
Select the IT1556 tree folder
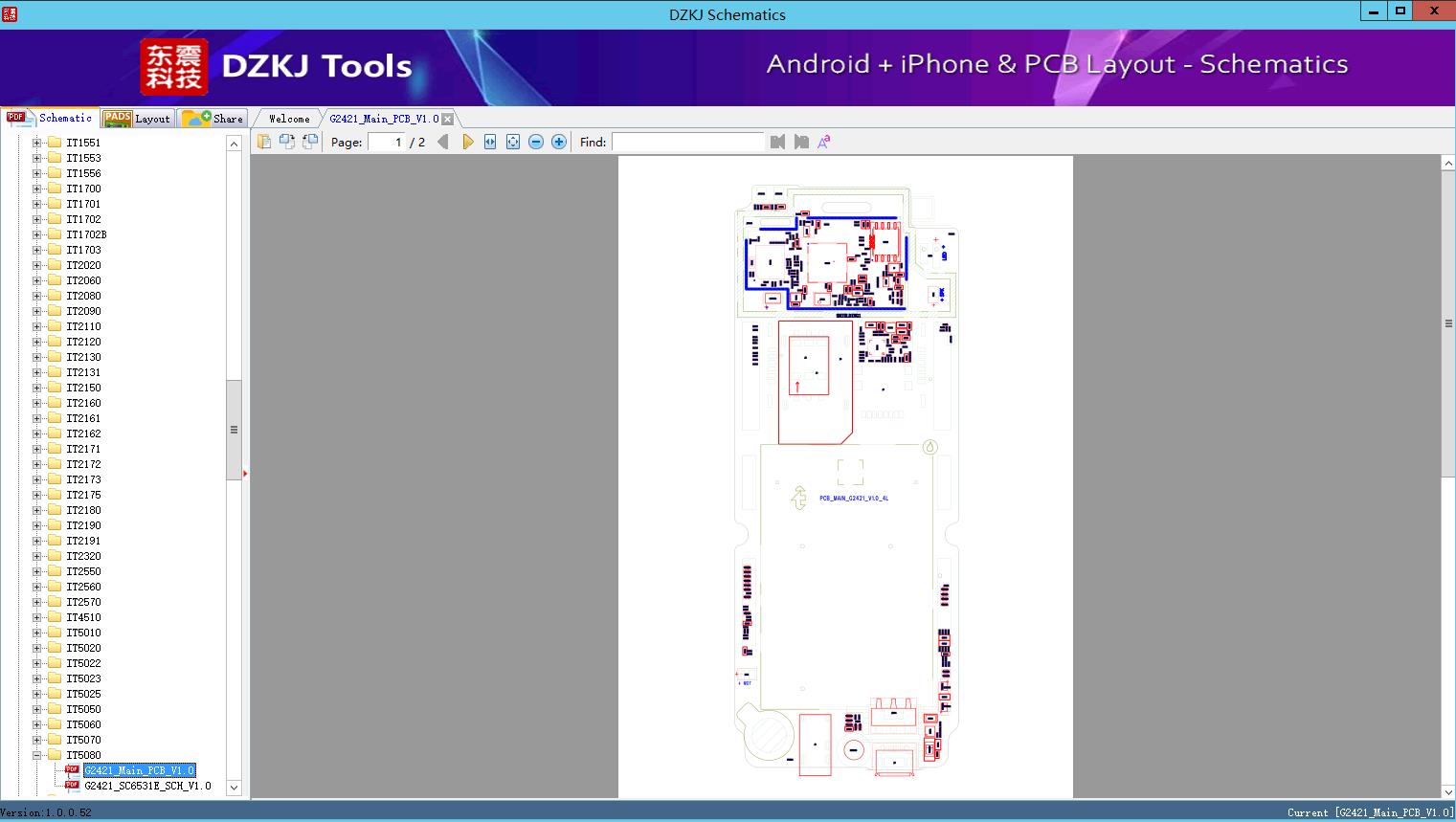coord(83,173)
